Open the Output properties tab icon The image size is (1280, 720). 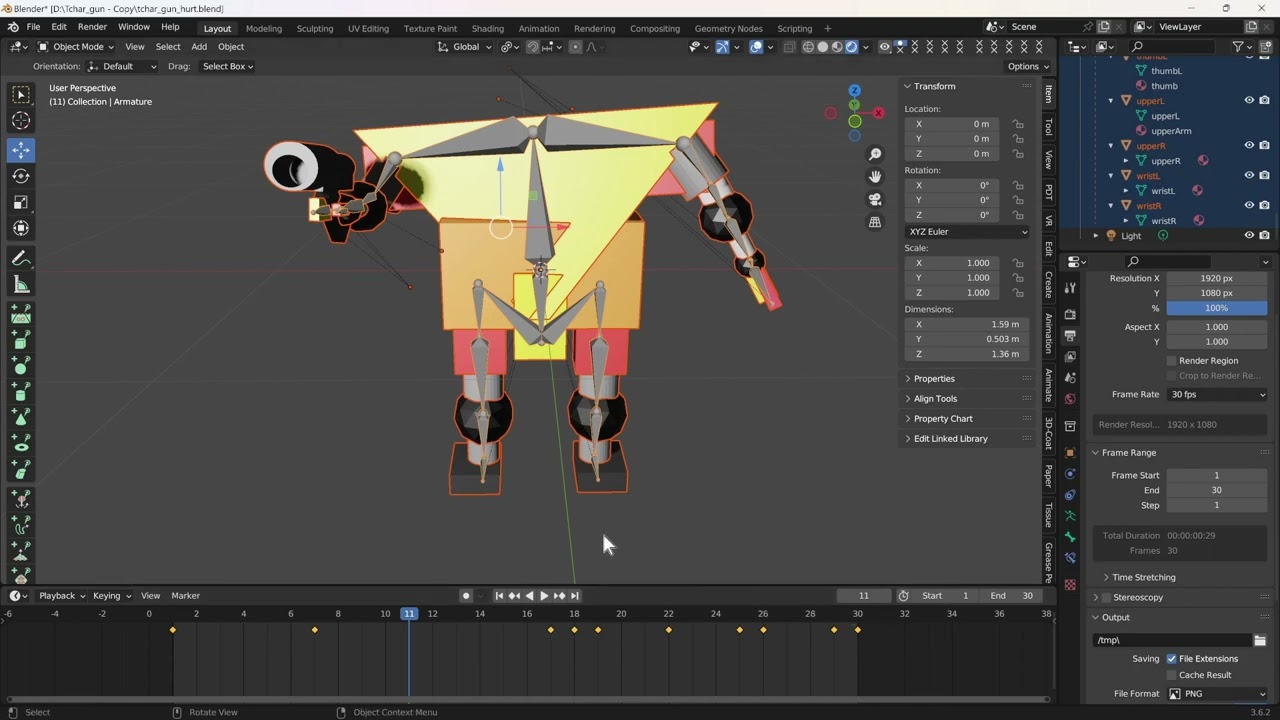[x=1070, y=335]
